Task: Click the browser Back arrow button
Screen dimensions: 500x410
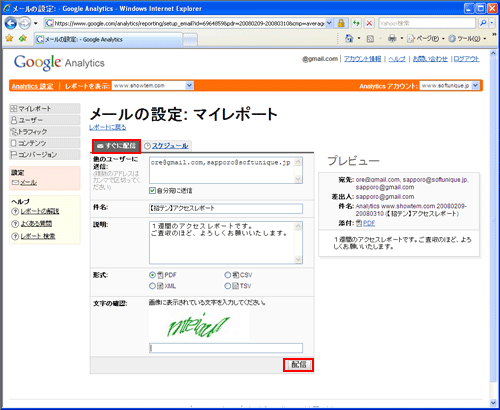Action: [x=10, y=23]
